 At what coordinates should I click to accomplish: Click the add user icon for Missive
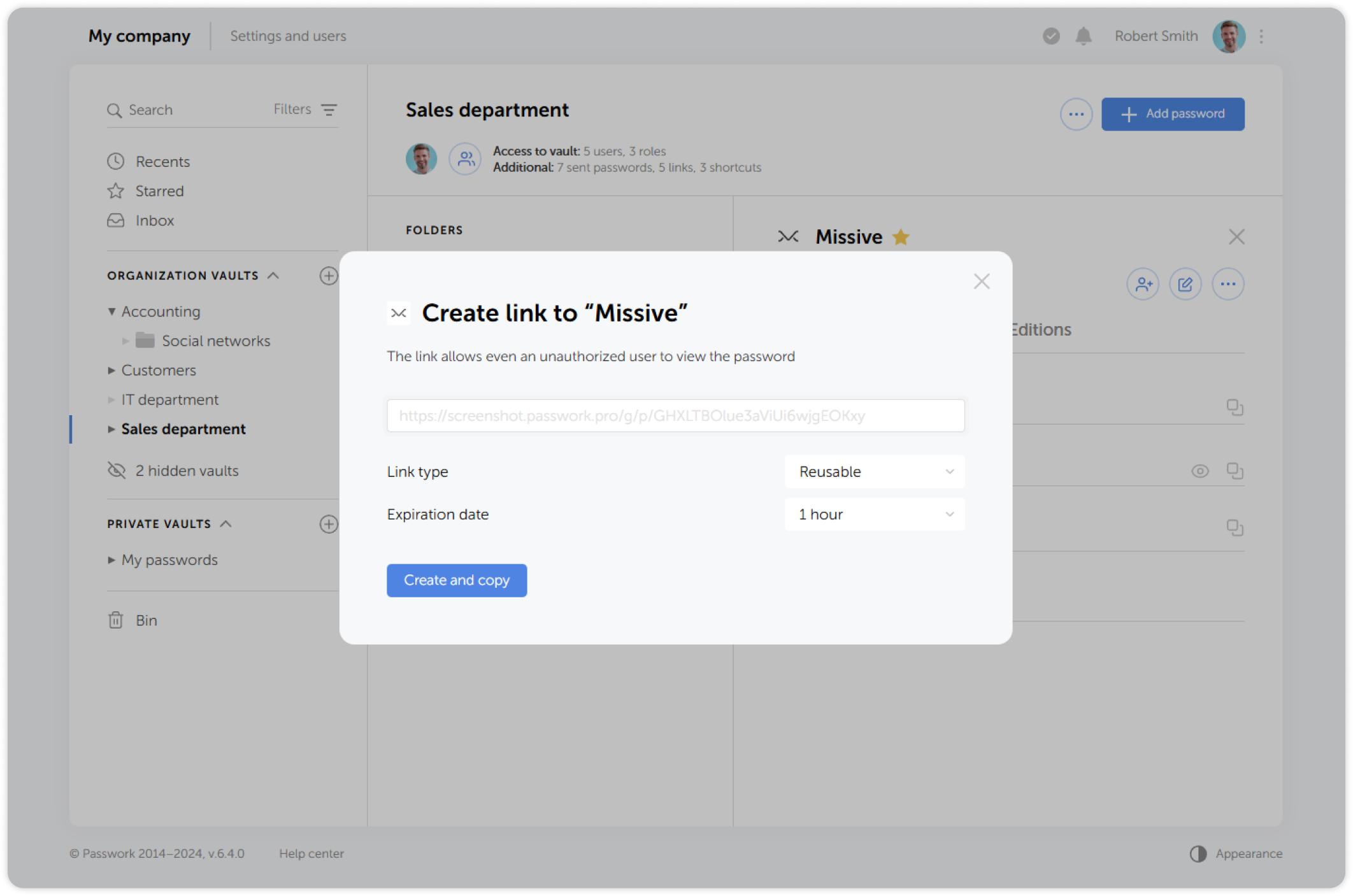click(x=1143, y=284)
